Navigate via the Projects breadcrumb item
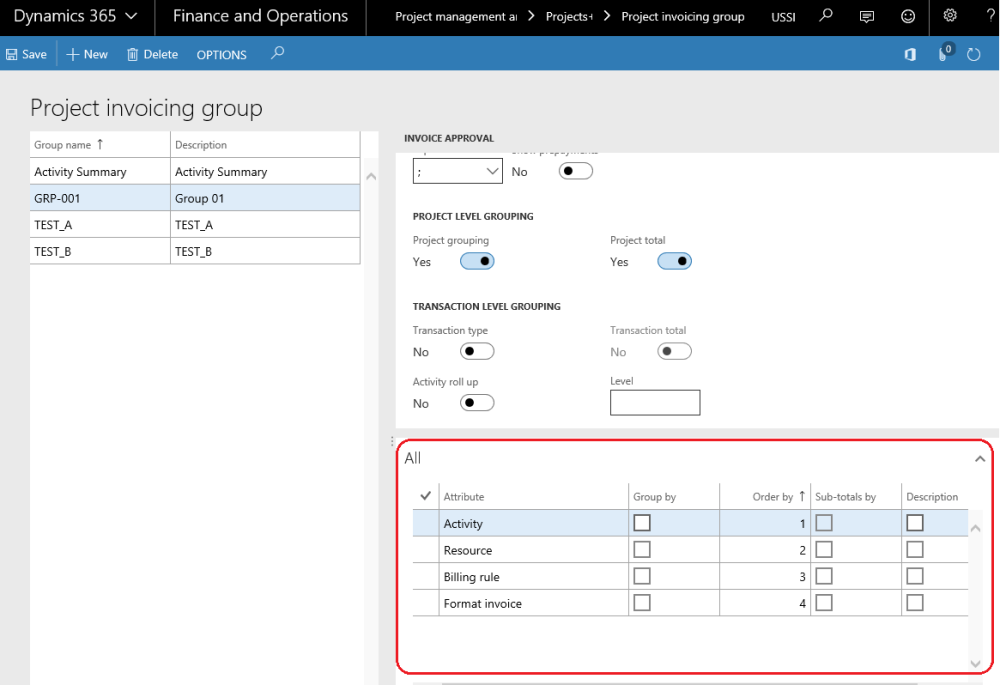 (566, 17)
